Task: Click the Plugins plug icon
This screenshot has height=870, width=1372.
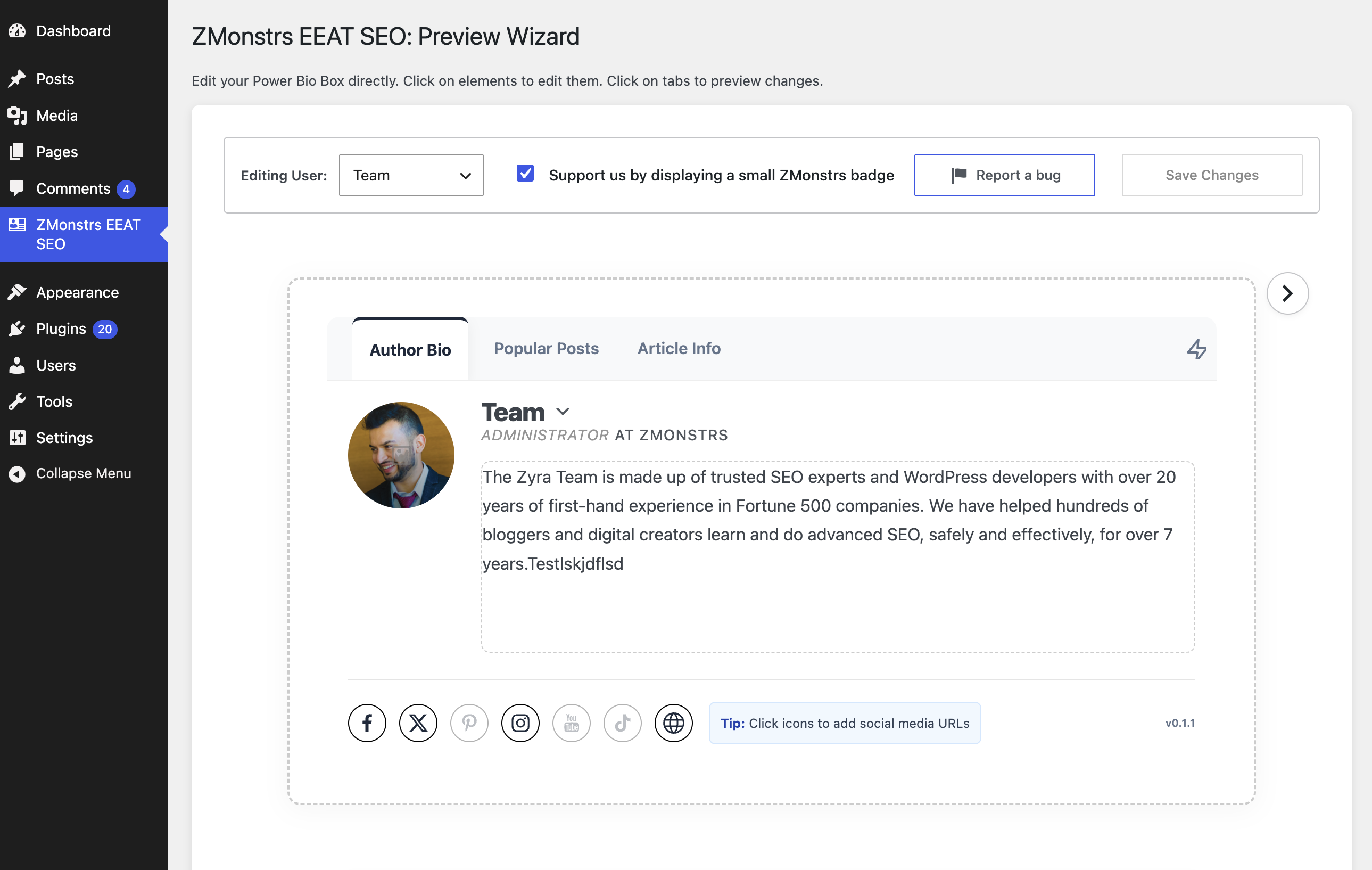Action: pos(17,329)
